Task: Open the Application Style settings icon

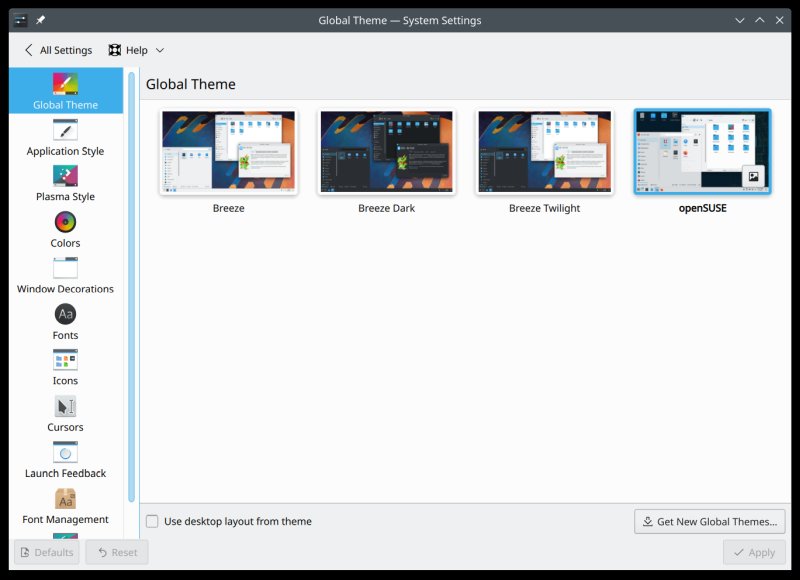Action: pyautogui.click(x=65, y=130)
